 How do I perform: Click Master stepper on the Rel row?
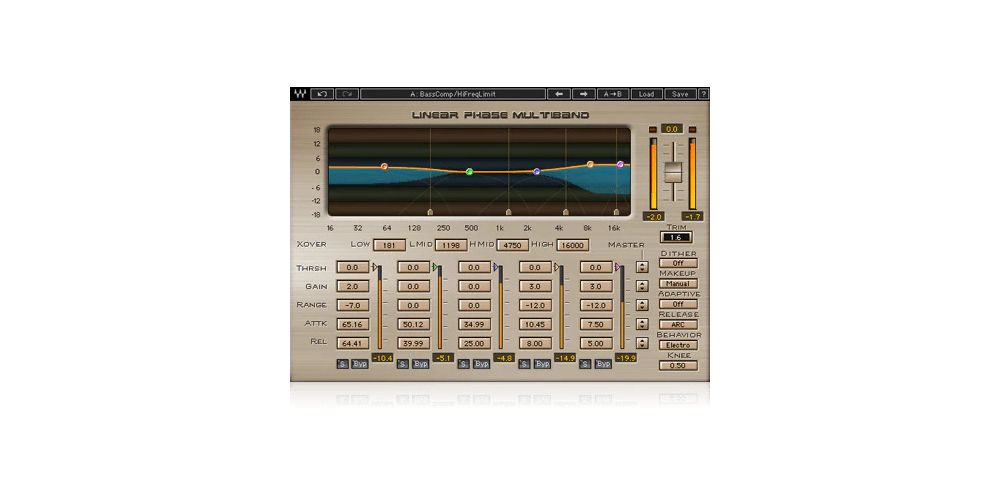[x=642, y=342]
